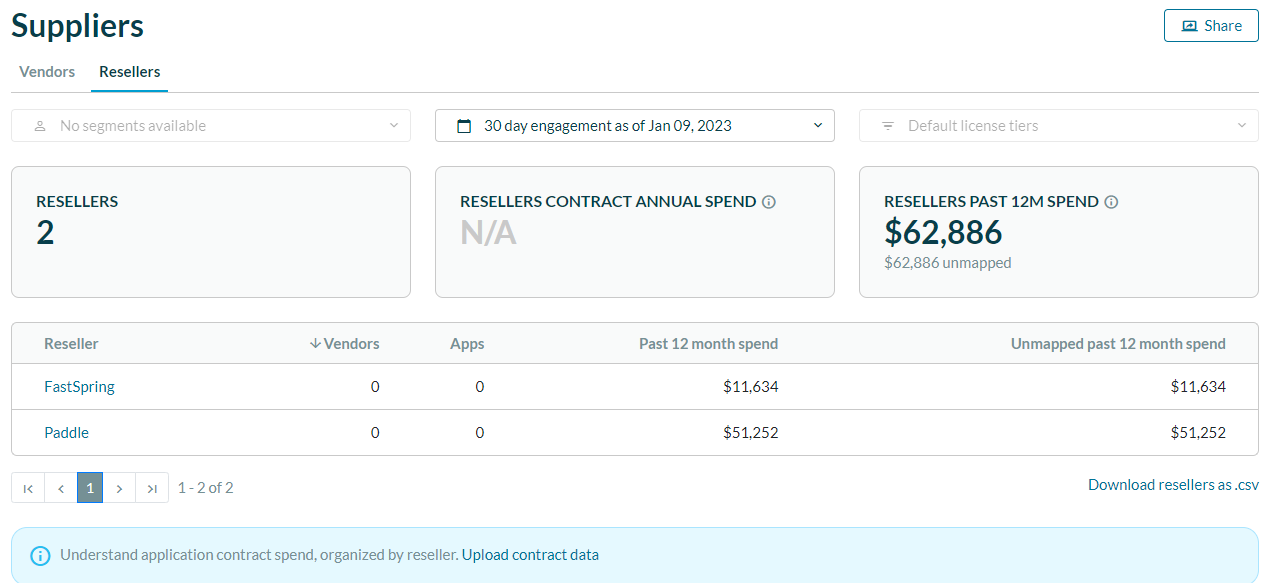1264x583 pixels.
Task: Go to the previous page of results
Action: 61,488
